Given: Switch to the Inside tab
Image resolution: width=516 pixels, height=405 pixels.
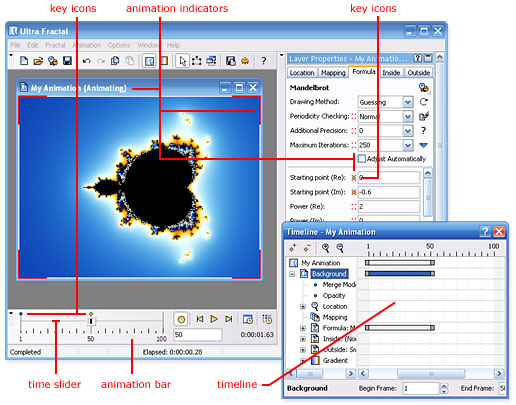Looking at the screenshot, I should tap(391, 73).
